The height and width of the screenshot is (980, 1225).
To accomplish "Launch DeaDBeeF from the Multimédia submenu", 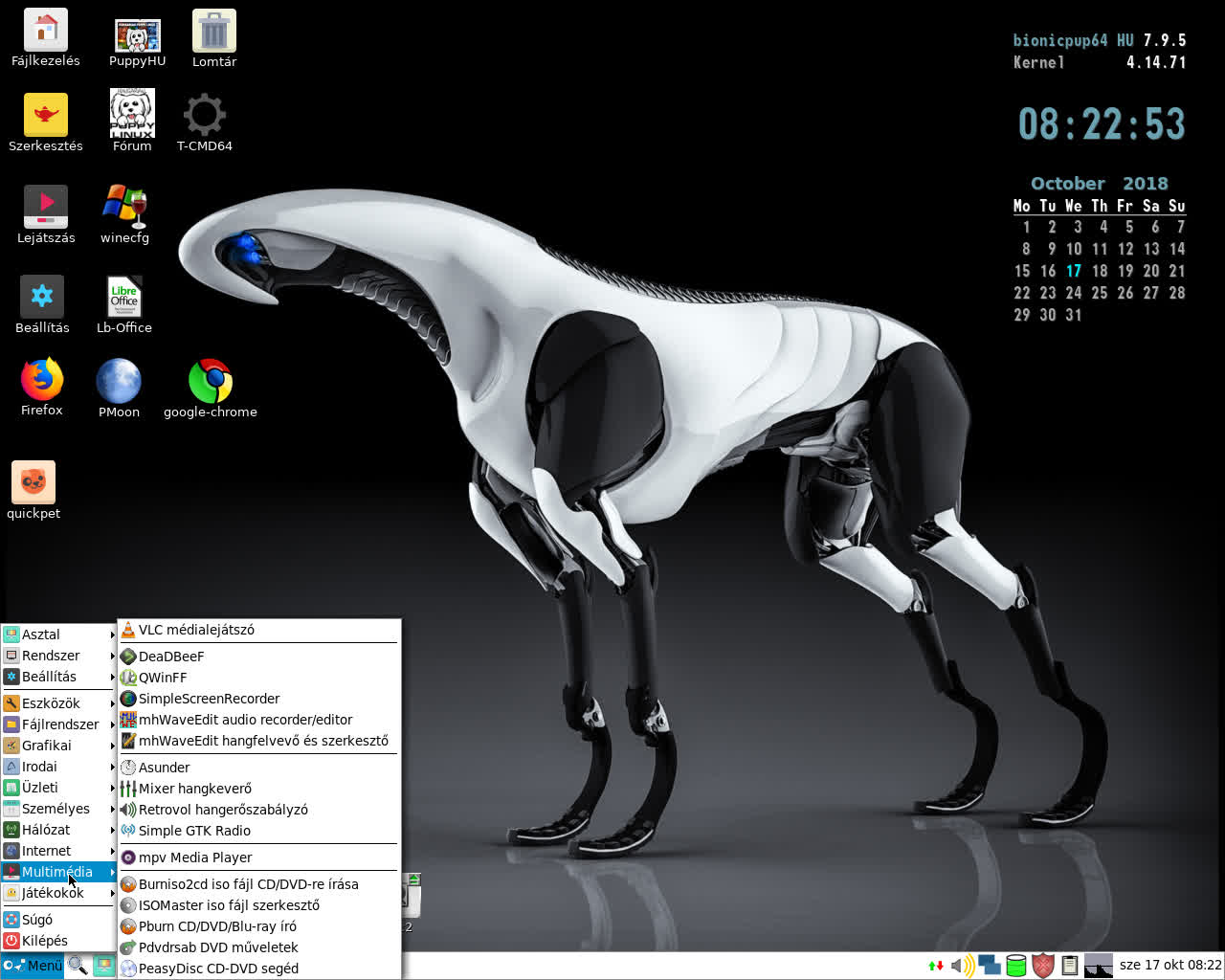I will (258, 657).
